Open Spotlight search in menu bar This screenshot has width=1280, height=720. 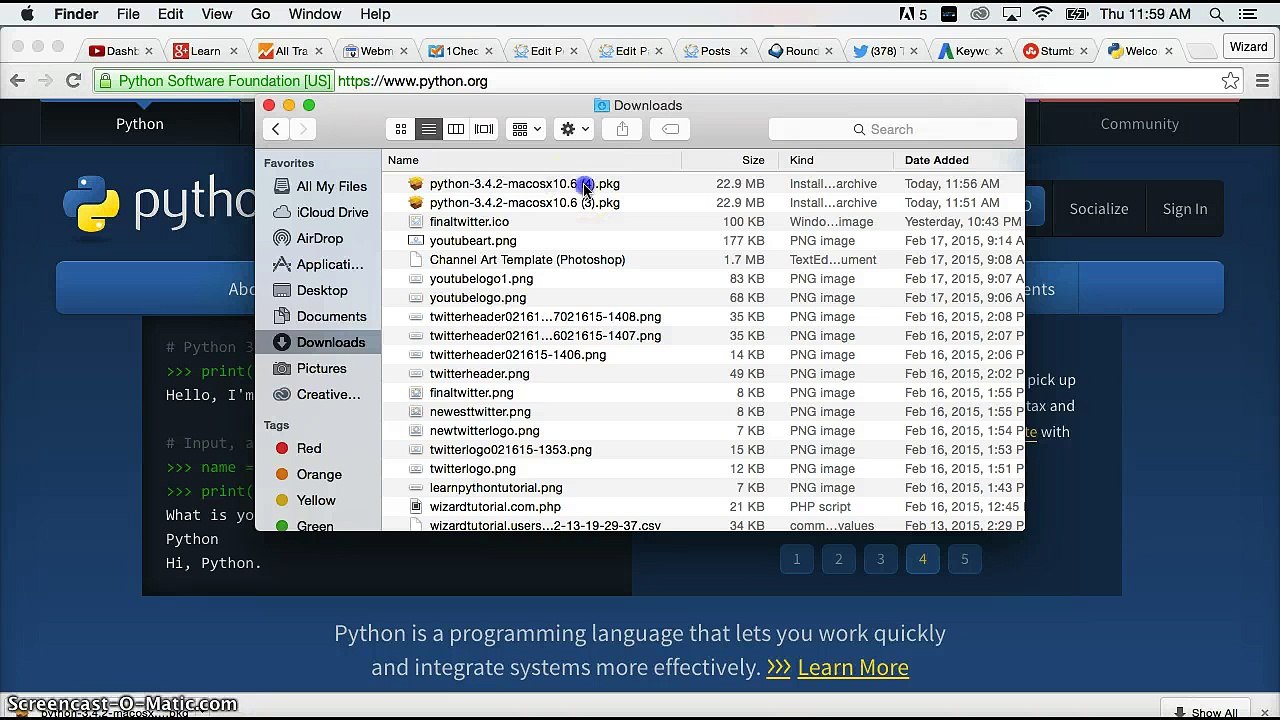point(1217,14)
